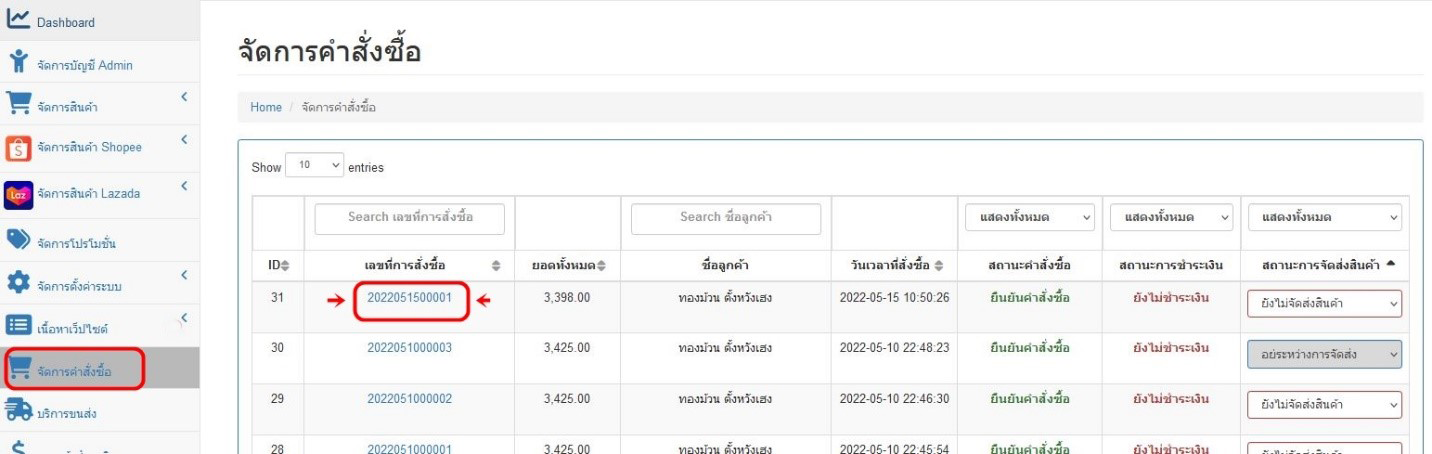The image size is (1432, 454).
Task: Expand the จัดการสินค้า submenu chevron
Action: 185,97
